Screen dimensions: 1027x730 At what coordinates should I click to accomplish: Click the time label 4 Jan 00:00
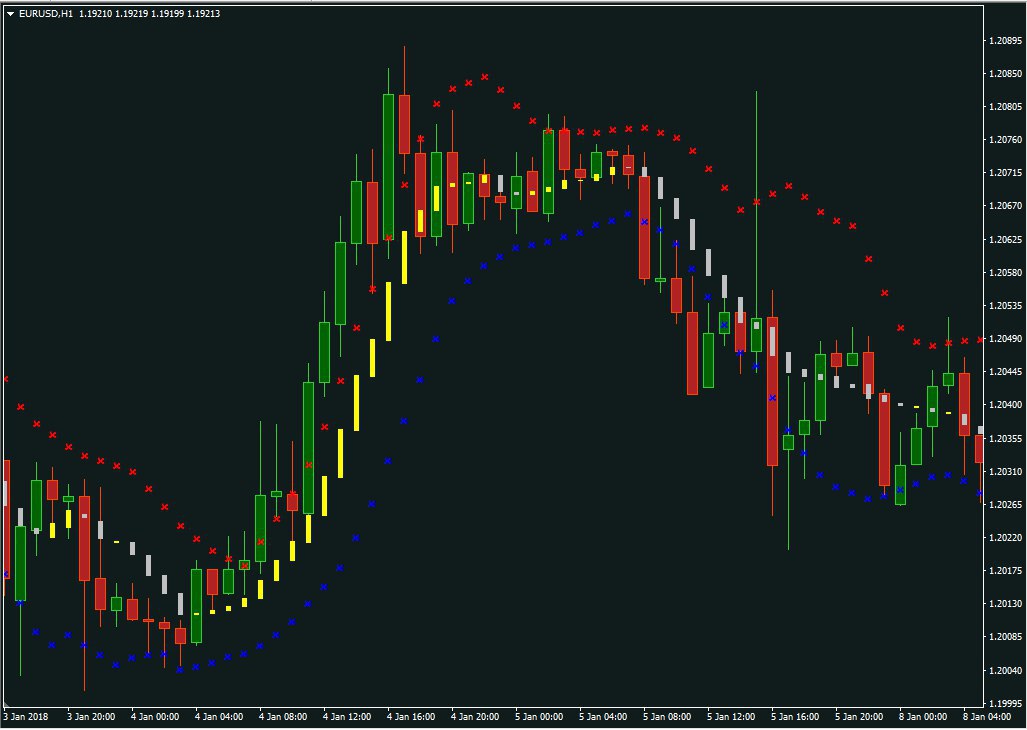(x=155, y=717)
